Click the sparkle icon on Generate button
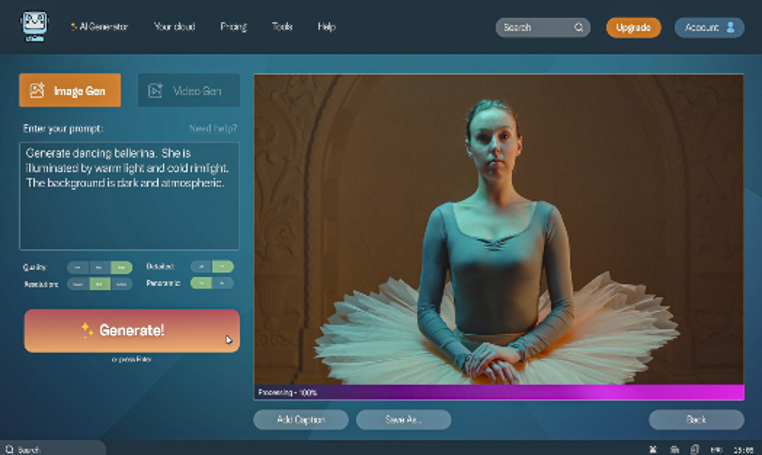The height and width of the screenshot is (455, 762). tap(87, 330)
